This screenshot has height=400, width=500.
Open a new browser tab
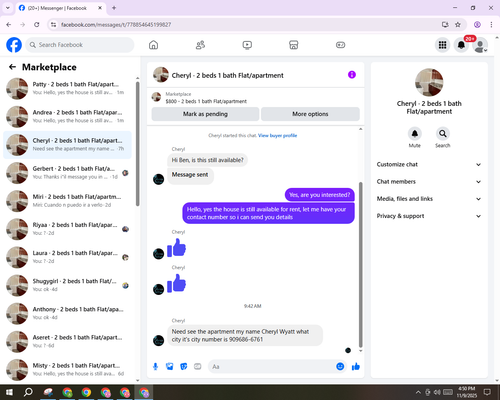tap(114, 8)
